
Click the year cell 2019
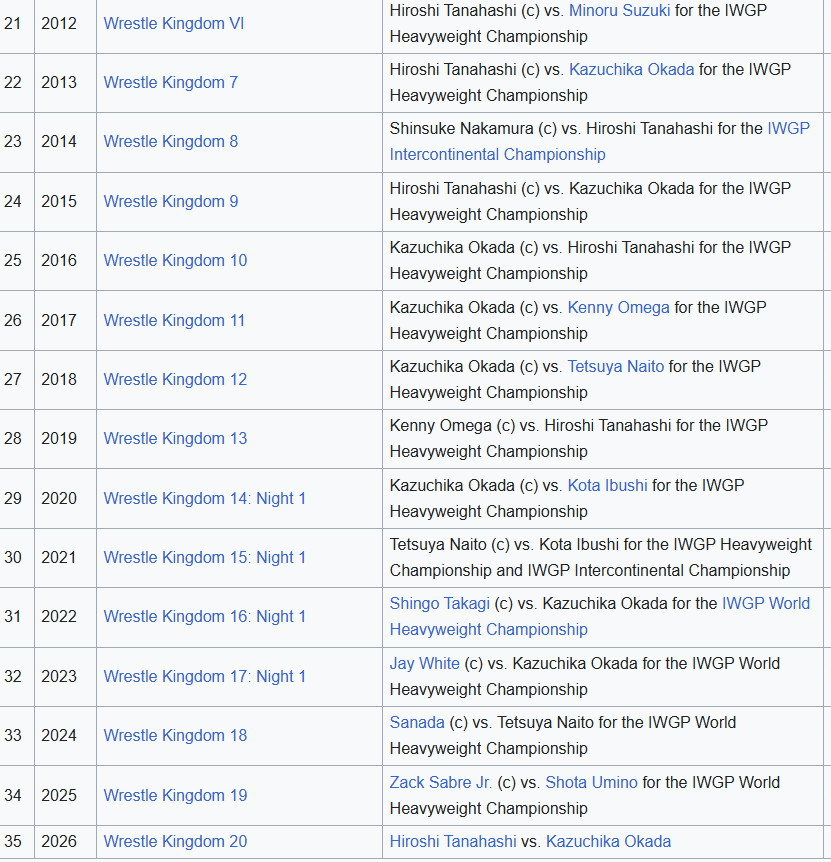pyautogui.click(x=65, y=439)
